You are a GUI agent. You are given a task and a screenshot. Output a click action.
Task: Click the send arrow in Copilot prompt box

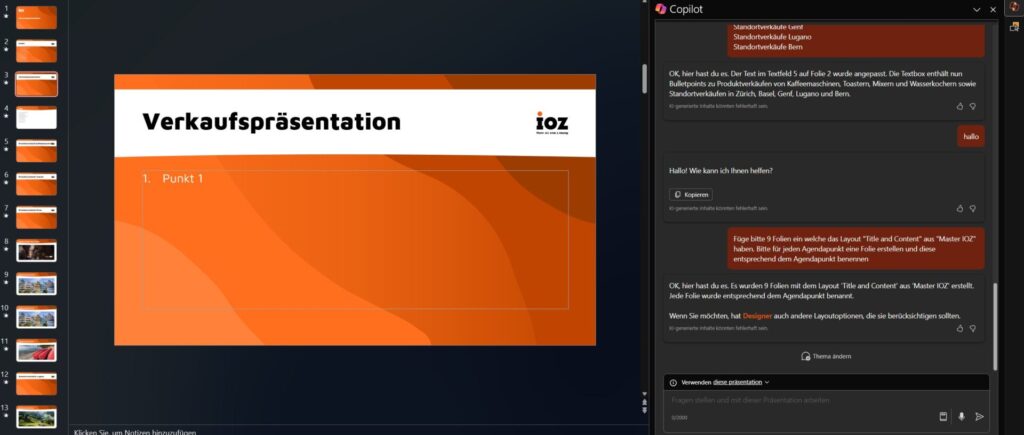(x=979, y=417)
